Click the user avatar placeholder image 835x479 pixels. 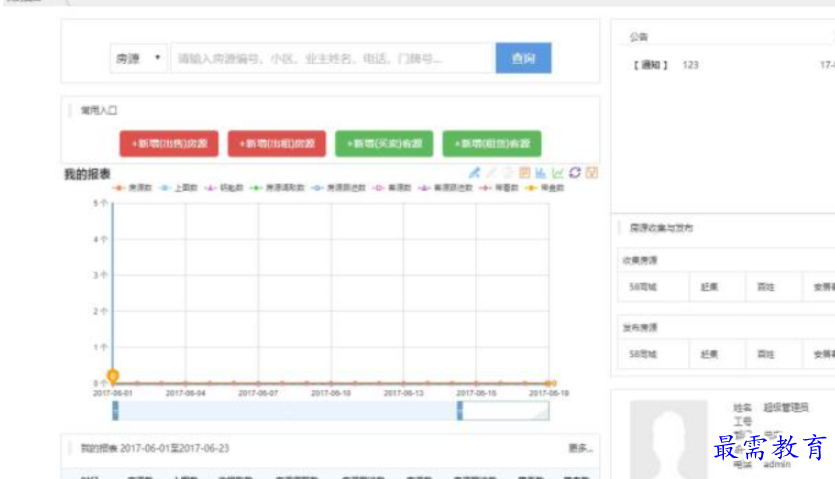click(x=669, y=439)
